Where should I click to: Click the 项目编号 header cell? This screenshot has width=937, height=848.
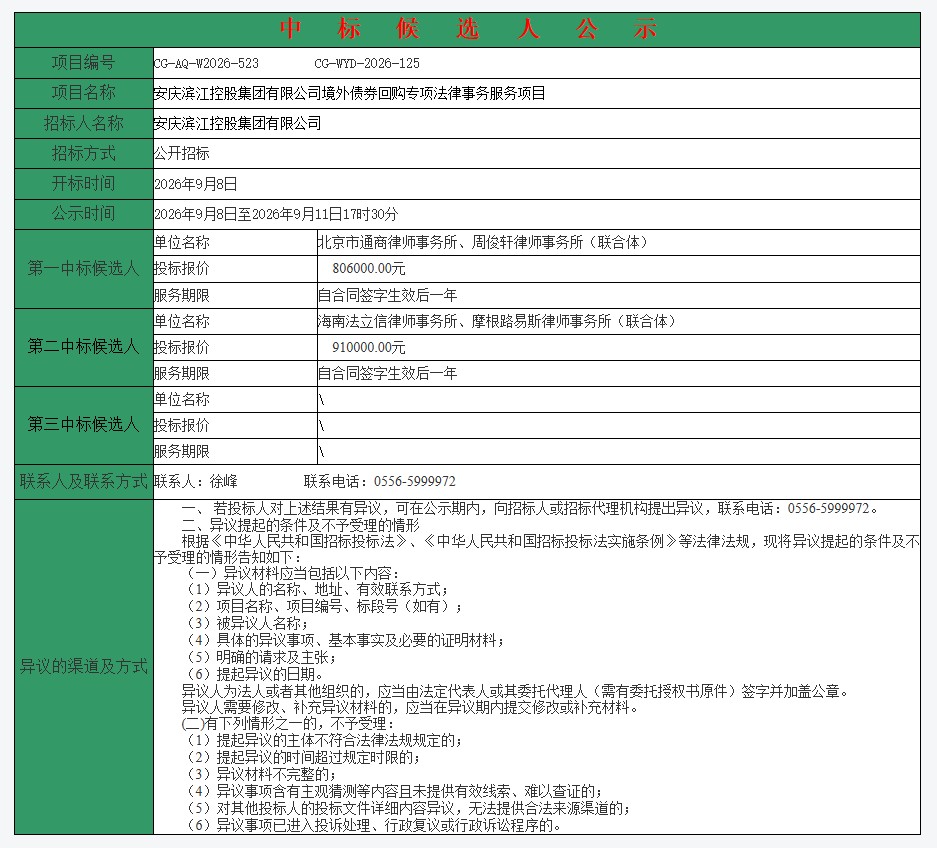click(84, 63)
